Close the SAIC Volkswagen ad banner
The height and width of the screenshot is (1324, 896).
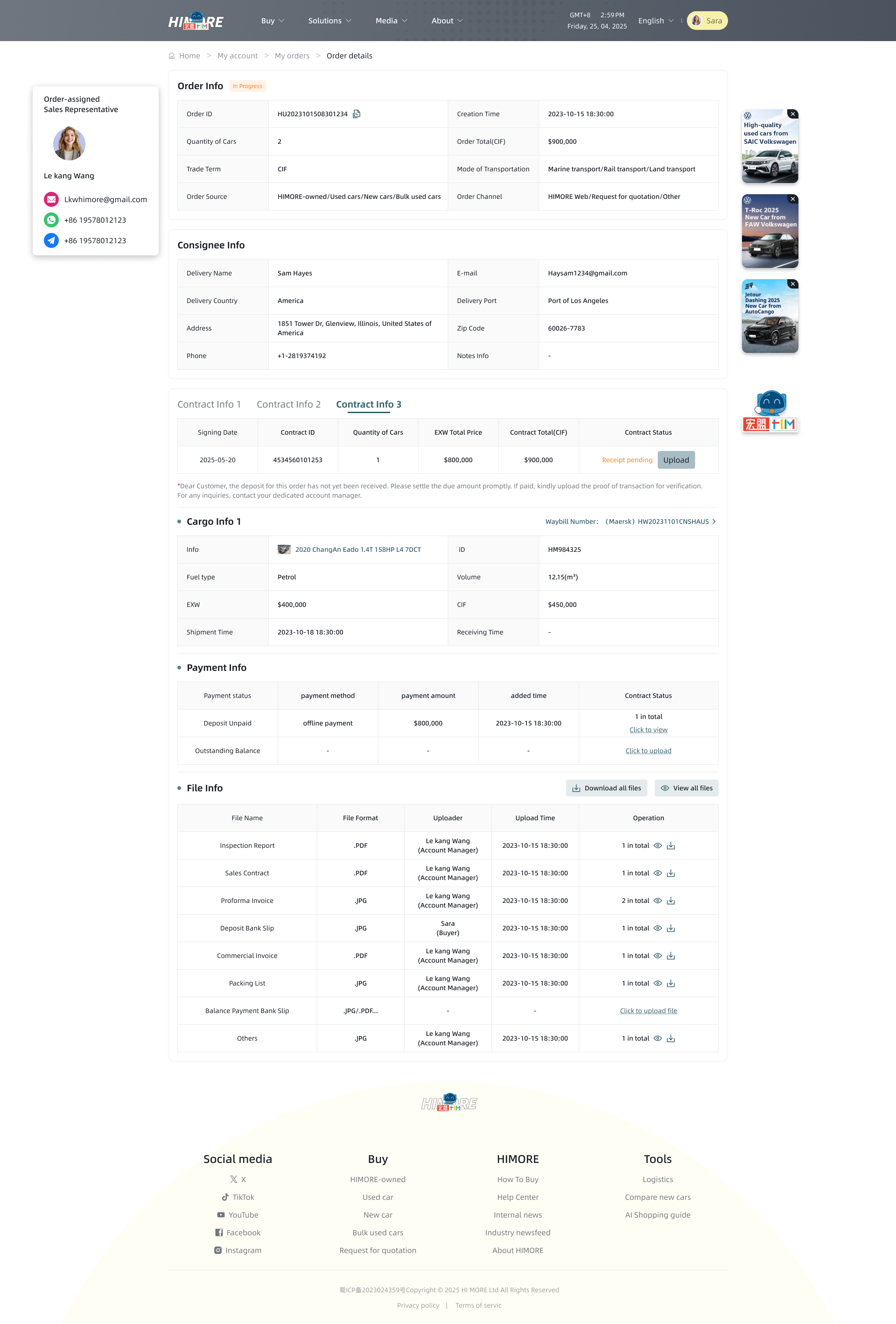pyautogui.click(x=792, y=114)
